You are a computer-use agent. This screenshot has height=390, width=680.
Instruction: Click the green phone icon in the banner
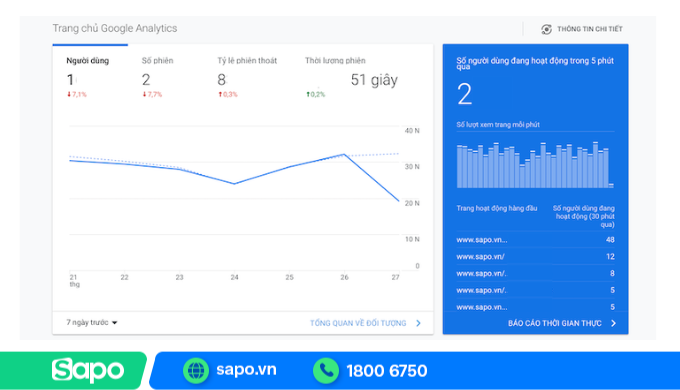click(326, 370)
